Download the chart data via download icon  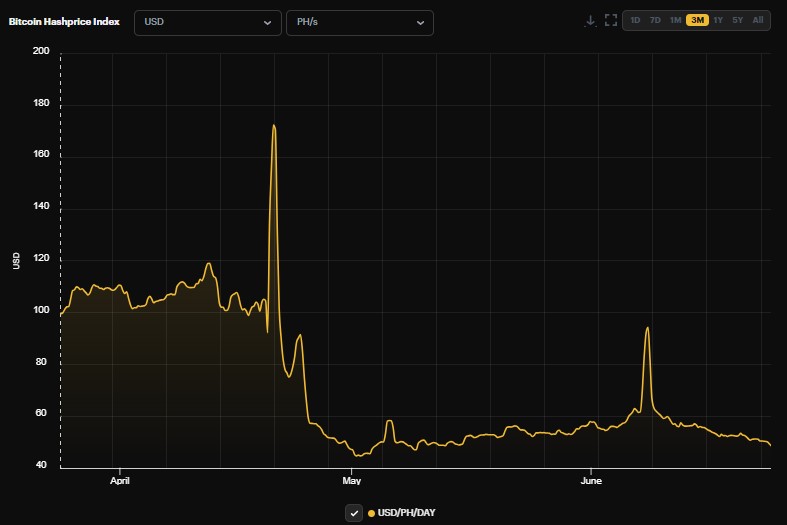pos(591,21)
